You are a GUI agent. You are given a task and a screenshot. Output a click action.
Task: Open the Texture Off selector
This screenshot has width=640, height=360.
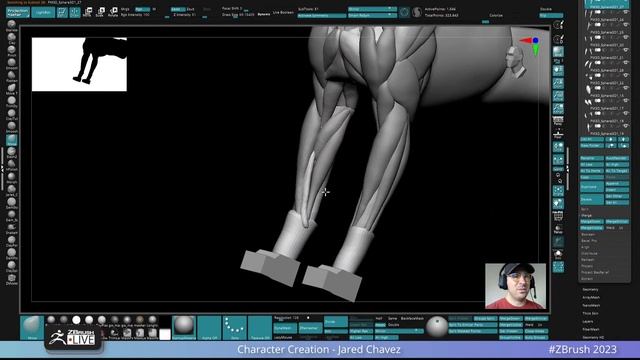click(x=260, y=327)
